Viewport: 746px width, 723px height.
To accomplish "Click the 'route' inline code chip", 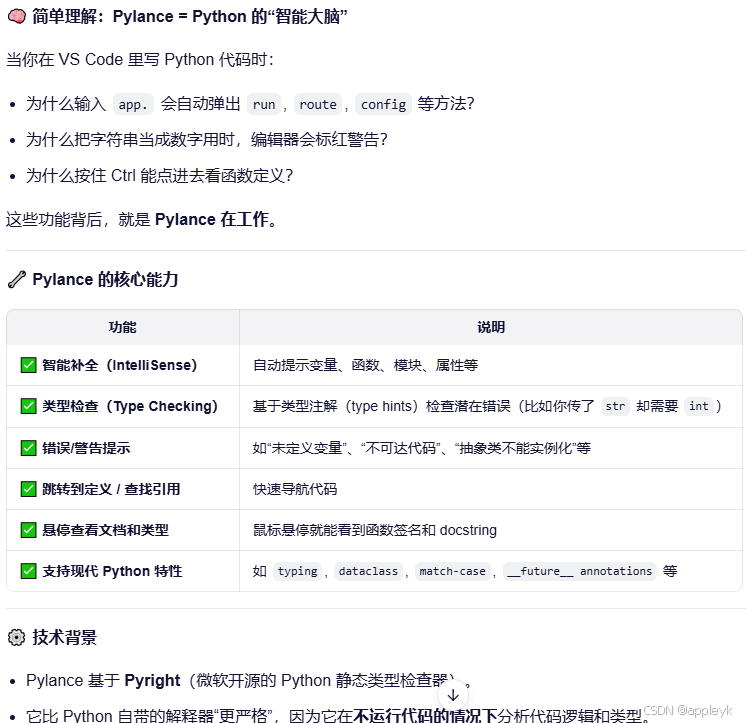I will click(x=318, y=104).
